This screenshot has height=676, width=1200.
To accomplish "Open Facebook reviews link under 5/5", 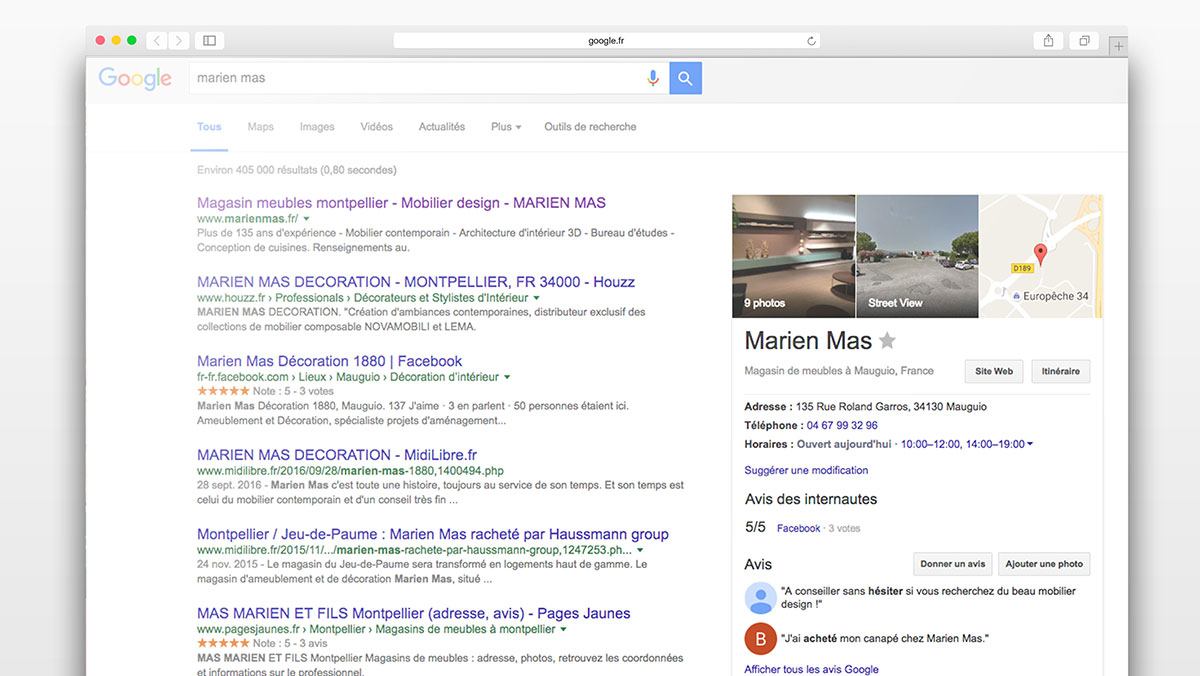I will click(798, 528).
